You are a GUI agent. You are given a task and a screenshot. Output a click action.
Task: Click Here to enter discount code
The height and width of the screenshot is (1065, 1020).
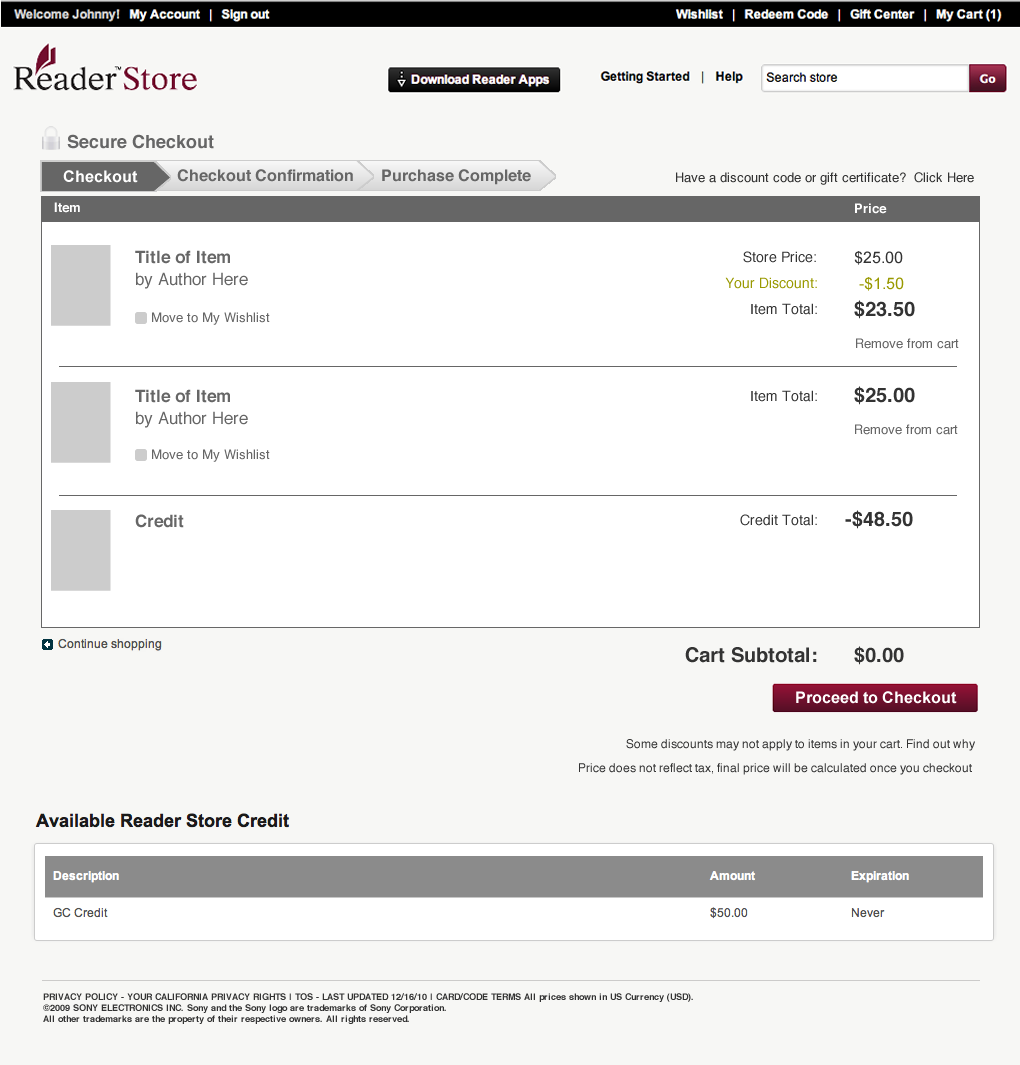943,178
